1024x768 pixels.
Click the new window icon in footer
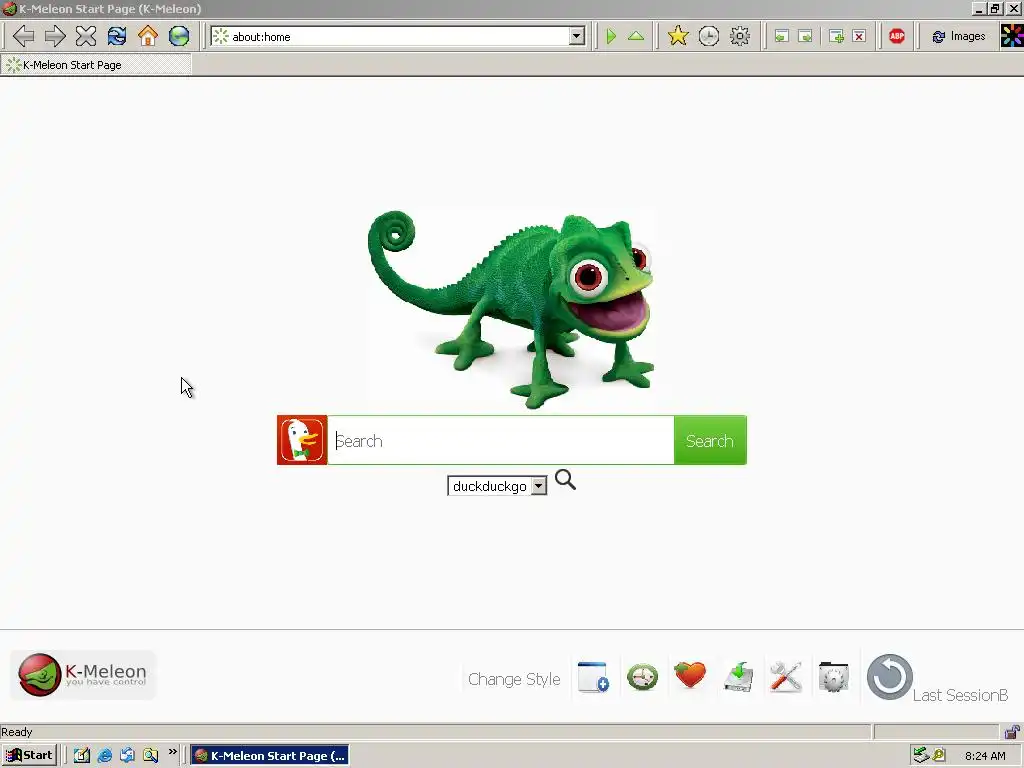click(594, 677)
